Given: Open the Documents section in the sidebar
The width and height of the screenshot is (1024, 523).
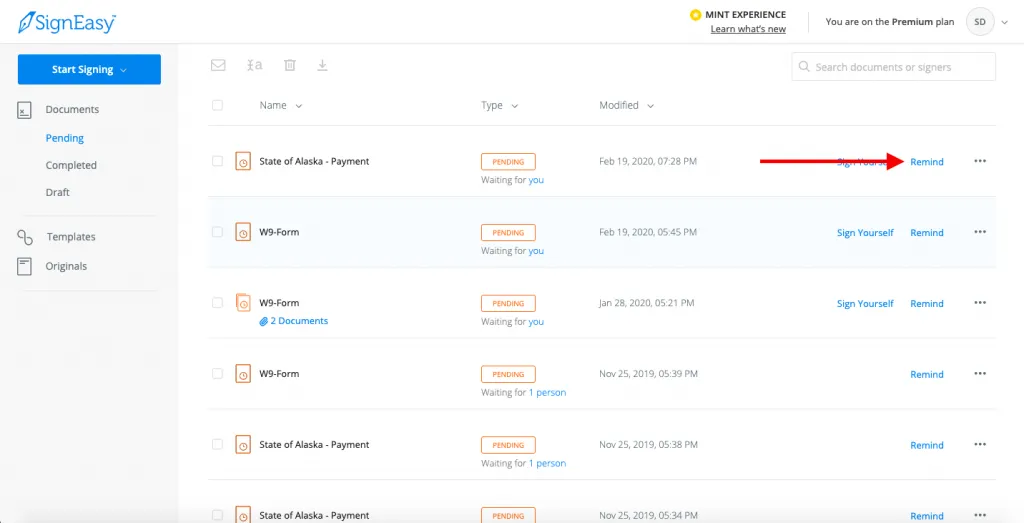Looking at the screenshot, I should (x=72, y=110).
